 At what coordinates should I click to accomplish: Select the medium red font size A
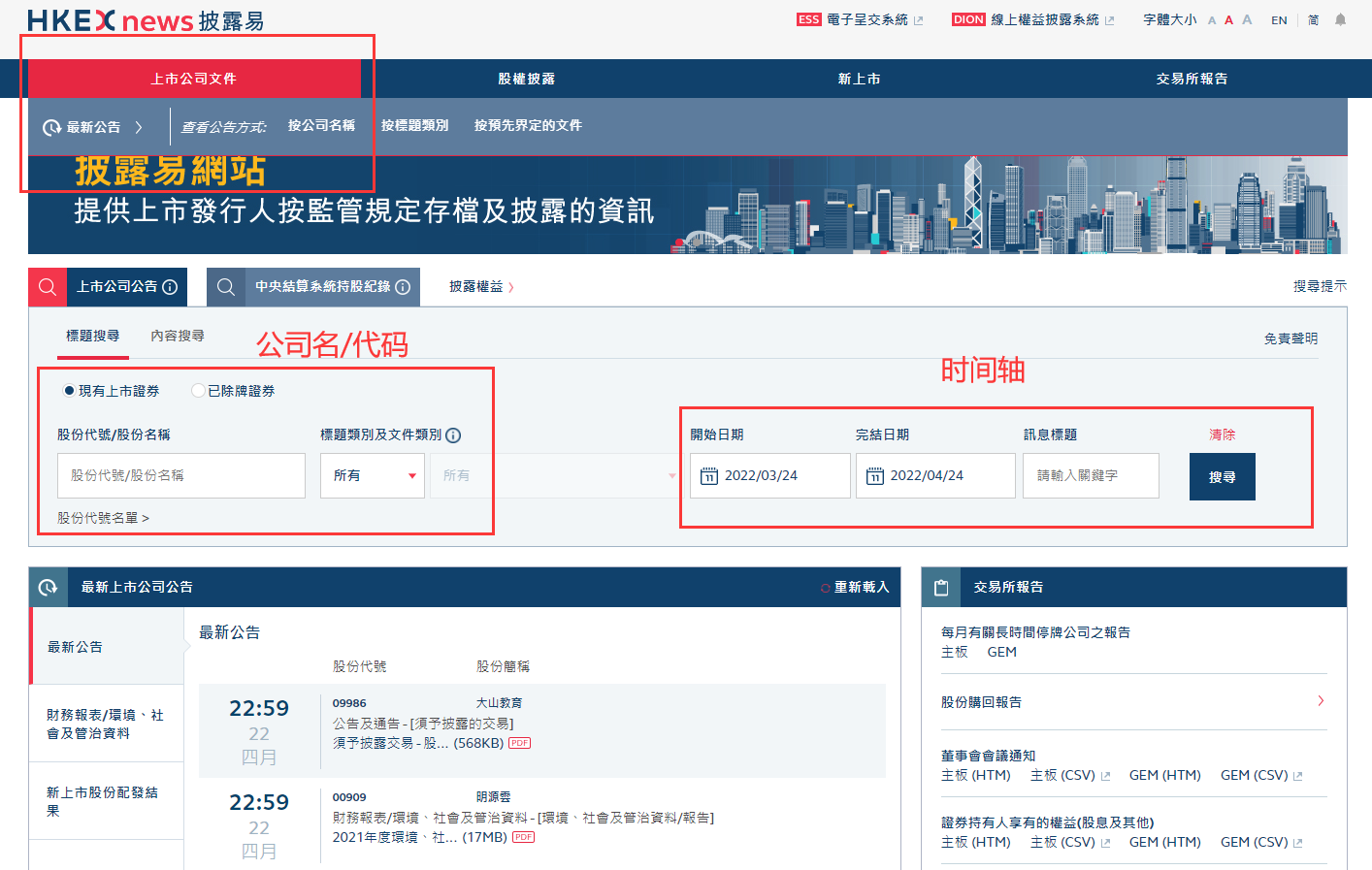click(1228, 20)
